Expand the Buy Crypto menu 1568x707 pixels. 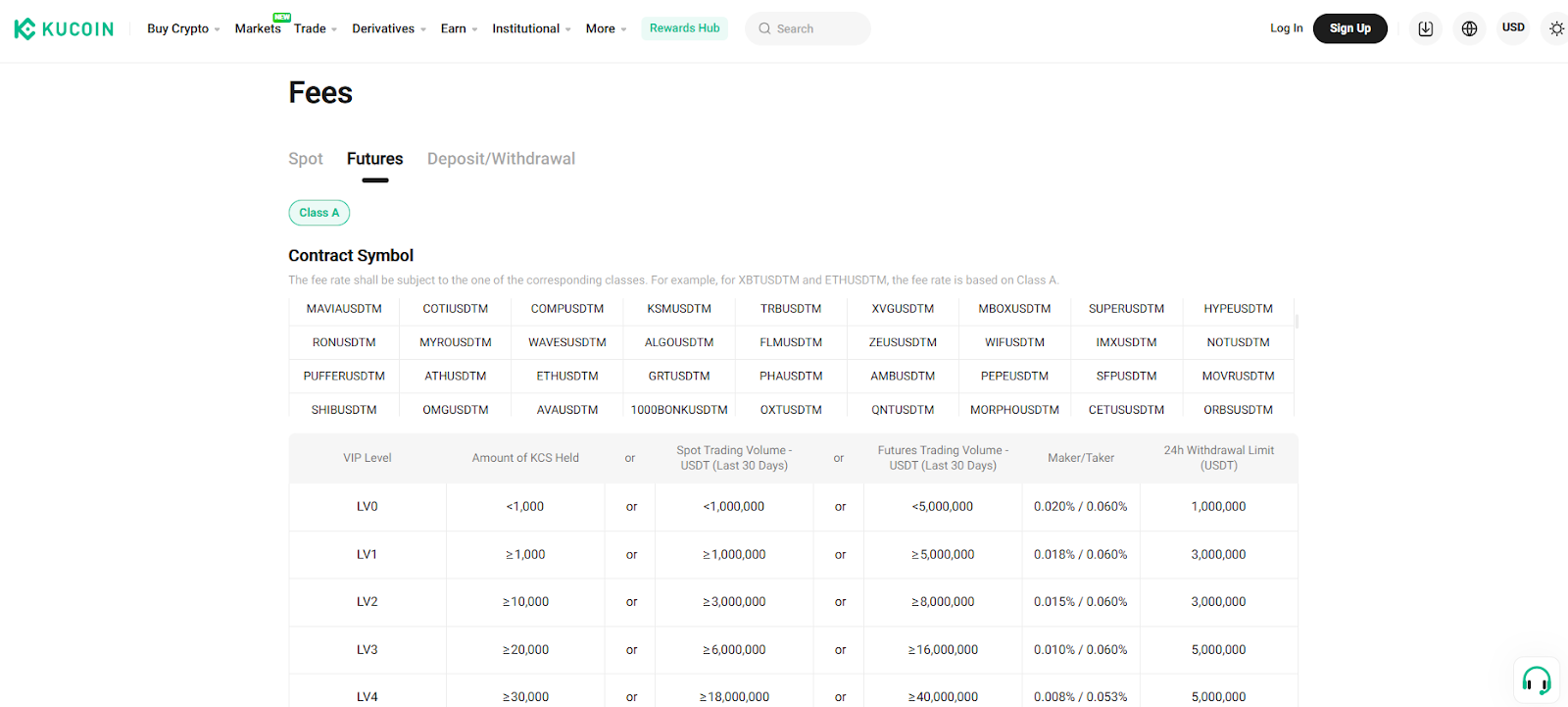183,28
